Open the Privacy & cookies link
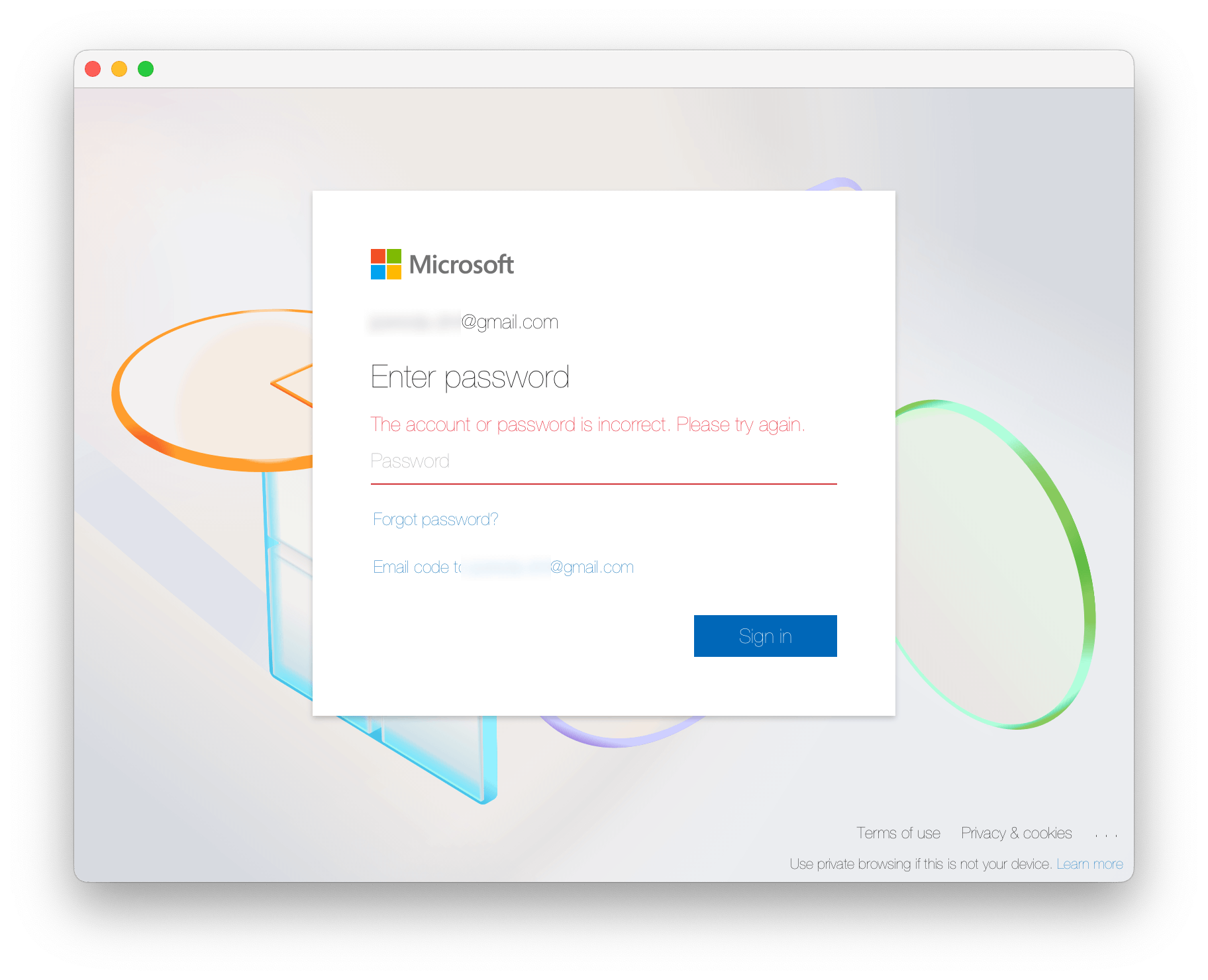Viewport: 1208px width, 980px height. [1016, 833]
